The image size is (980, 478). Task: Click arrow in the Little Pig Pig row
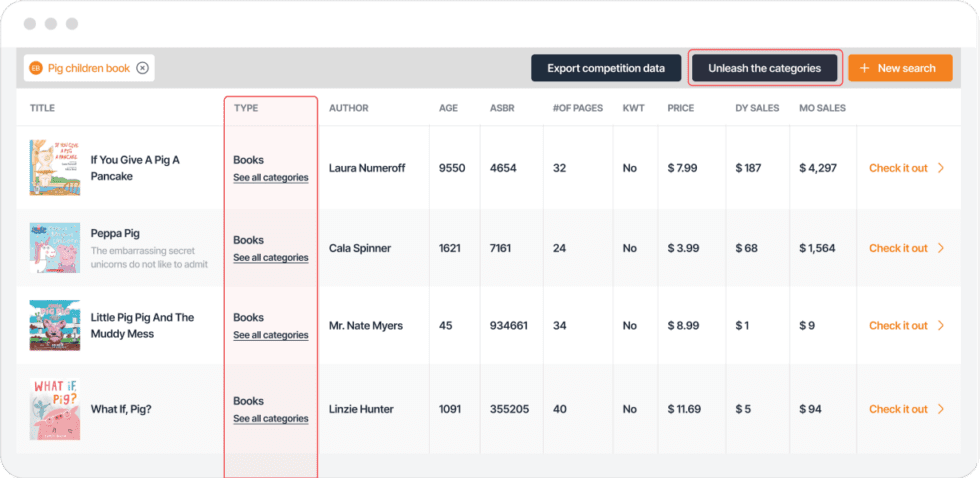pos(940,325)
